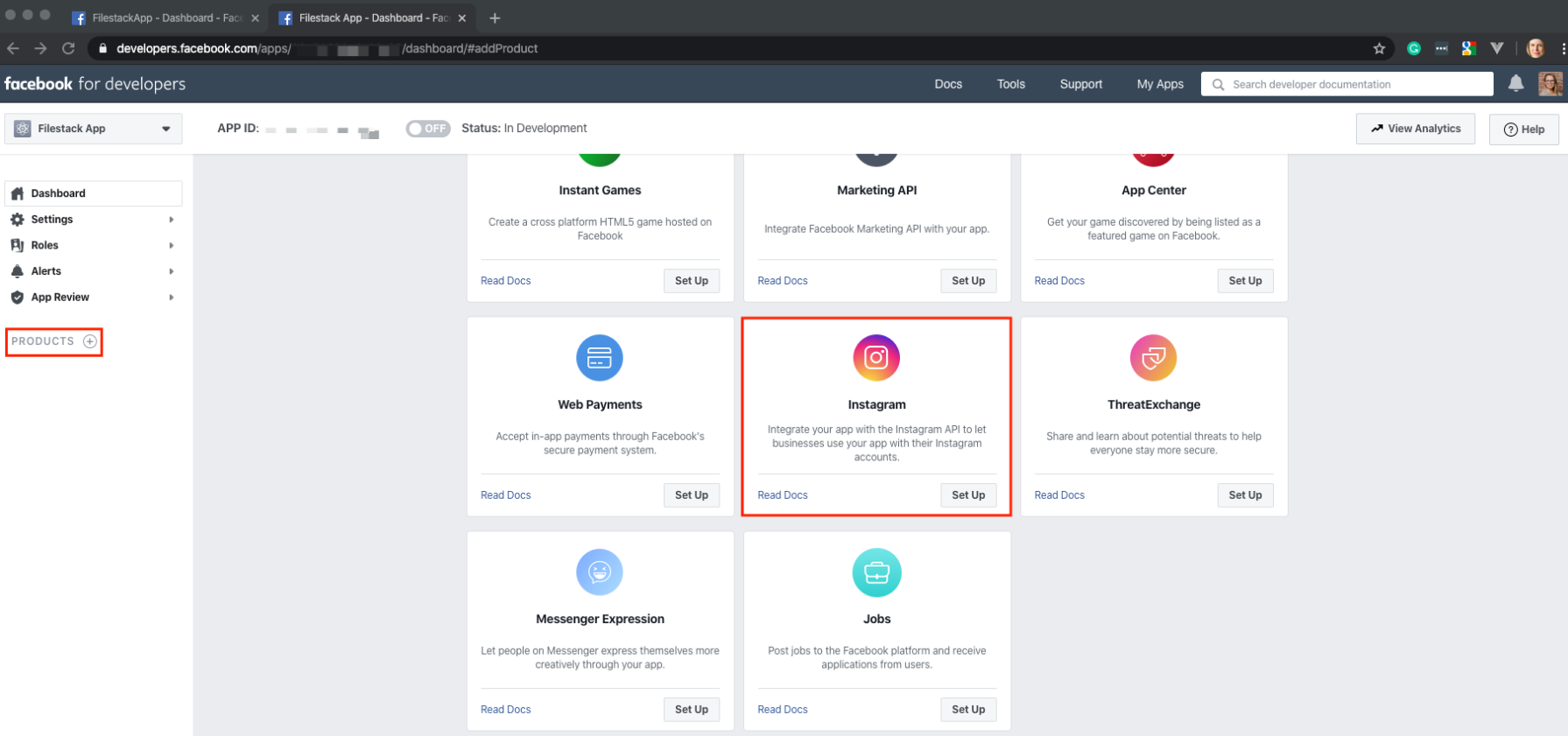Reload the page with the refresh icon
Viewport: 1568px width, 736px height.
(68, 48)
